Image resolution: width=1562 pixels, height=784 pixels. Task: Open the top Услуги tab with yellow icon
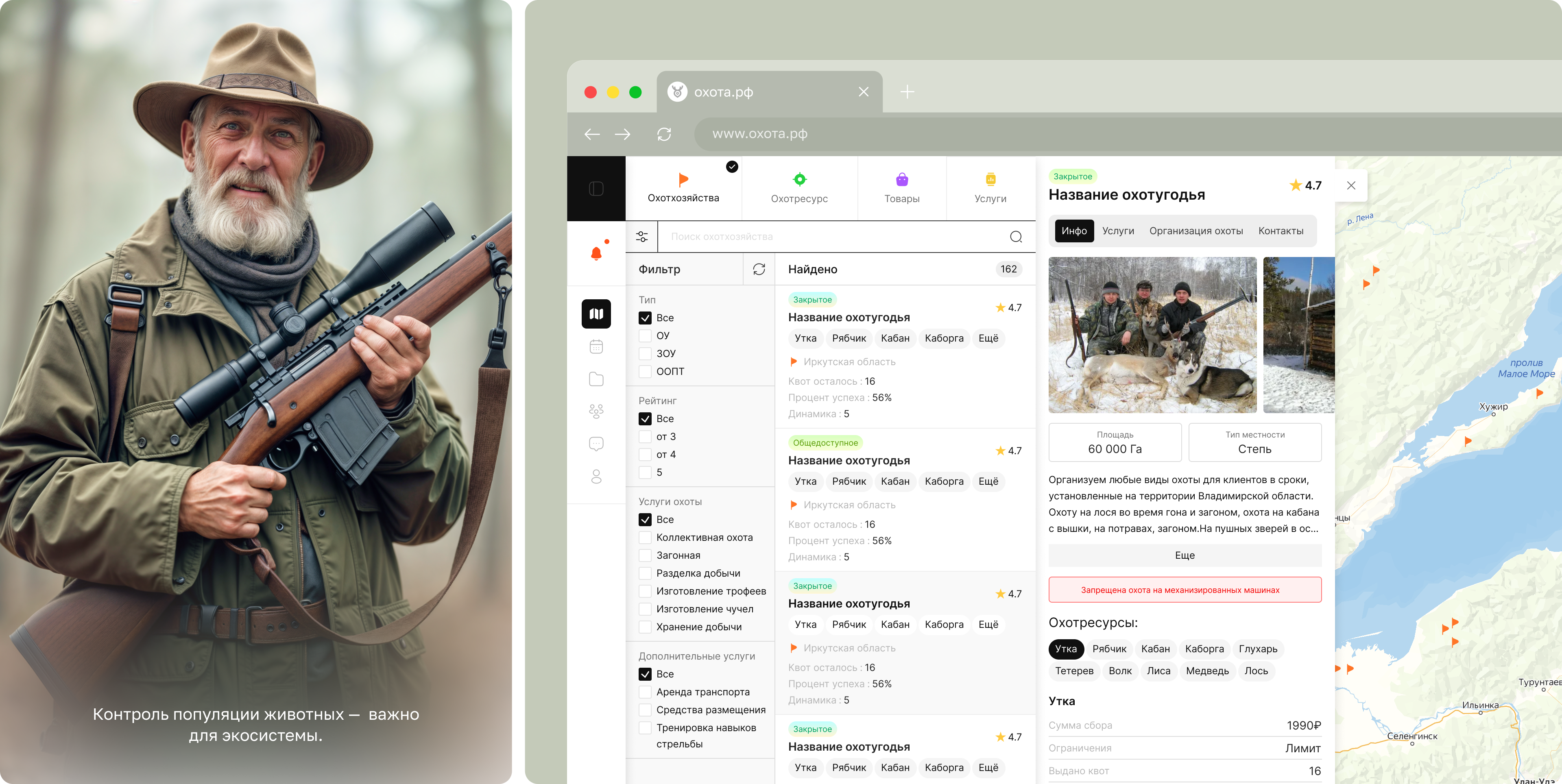pyautogui.click(x=990, y=189)
